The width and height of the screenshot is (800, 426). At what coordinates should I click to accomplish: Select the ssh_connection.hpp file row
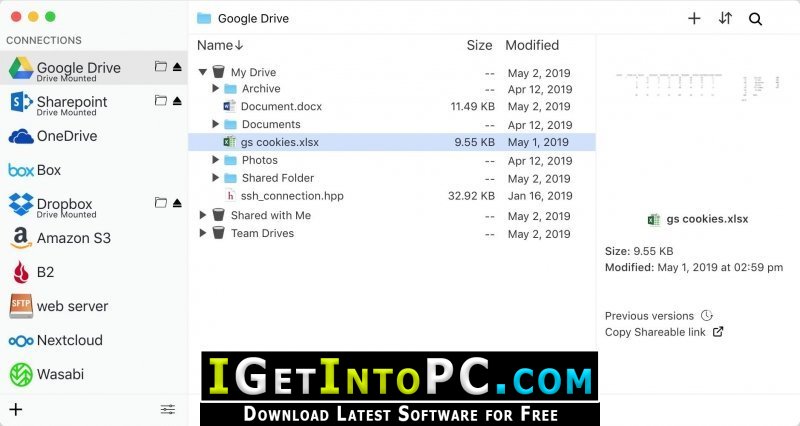[x=392, y=196]
